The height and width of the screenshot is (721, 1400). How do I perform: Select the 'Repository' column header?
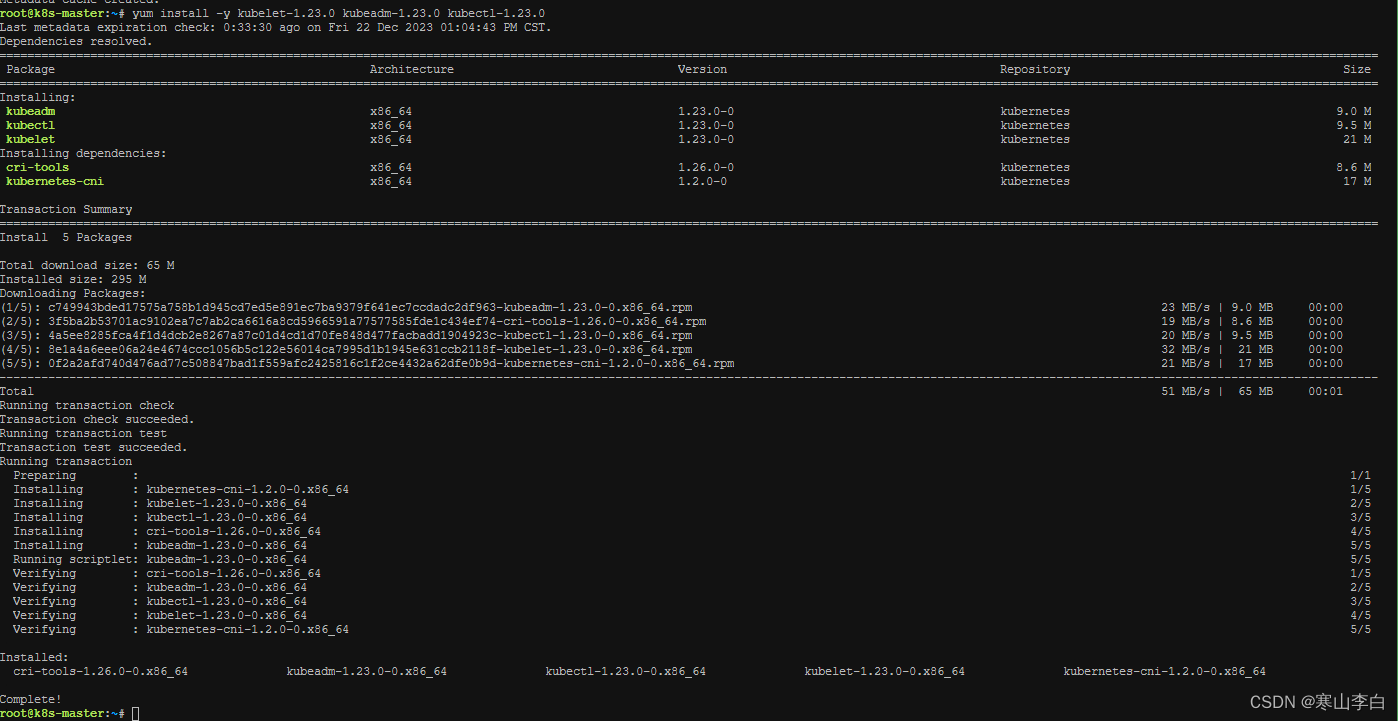(x=1035, y=70)
